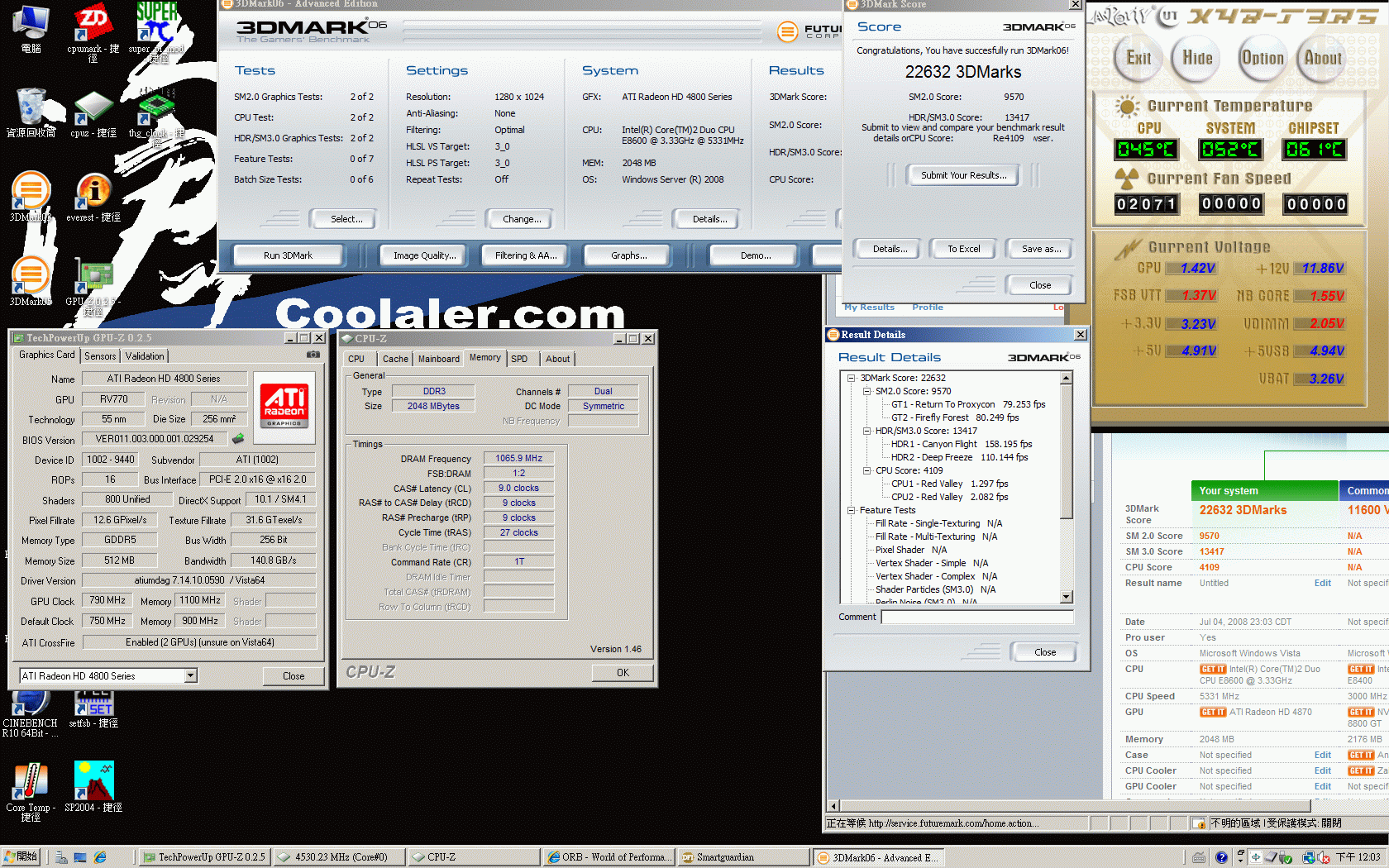Collapse the CPU Score: 4109 tree node
This screenshot has width=1389, height=868.
(866, 470)
